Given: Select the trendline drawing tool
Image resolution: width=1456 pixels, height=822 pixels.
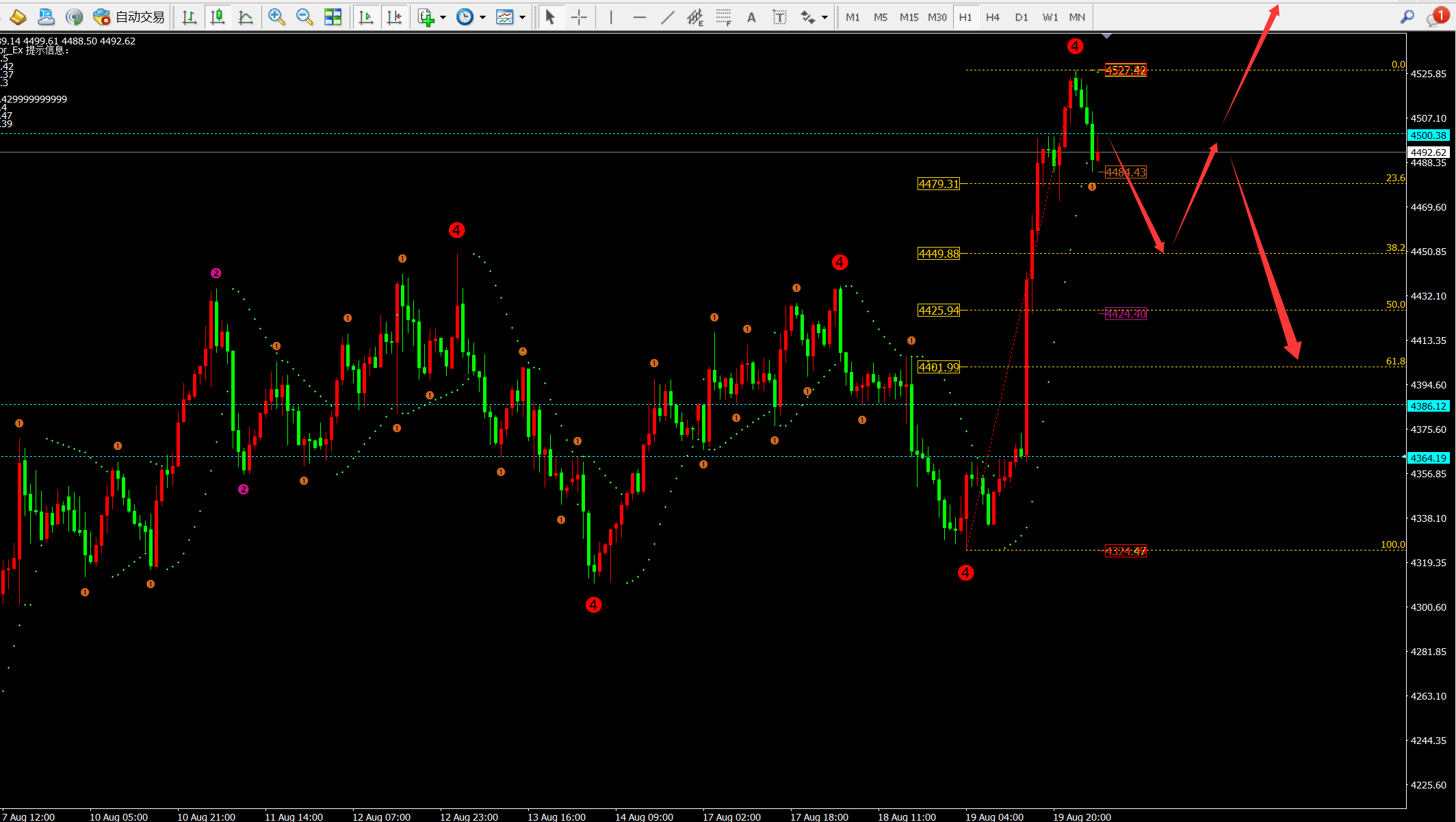Looking at the screenshot, I should (668, 17).
